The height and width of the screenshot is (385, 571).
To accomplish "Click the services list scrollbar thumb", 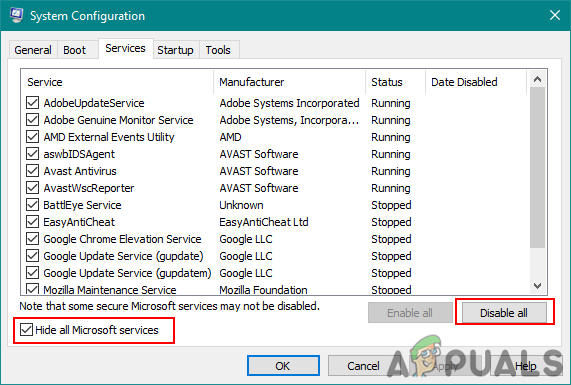I will (537, 168).
